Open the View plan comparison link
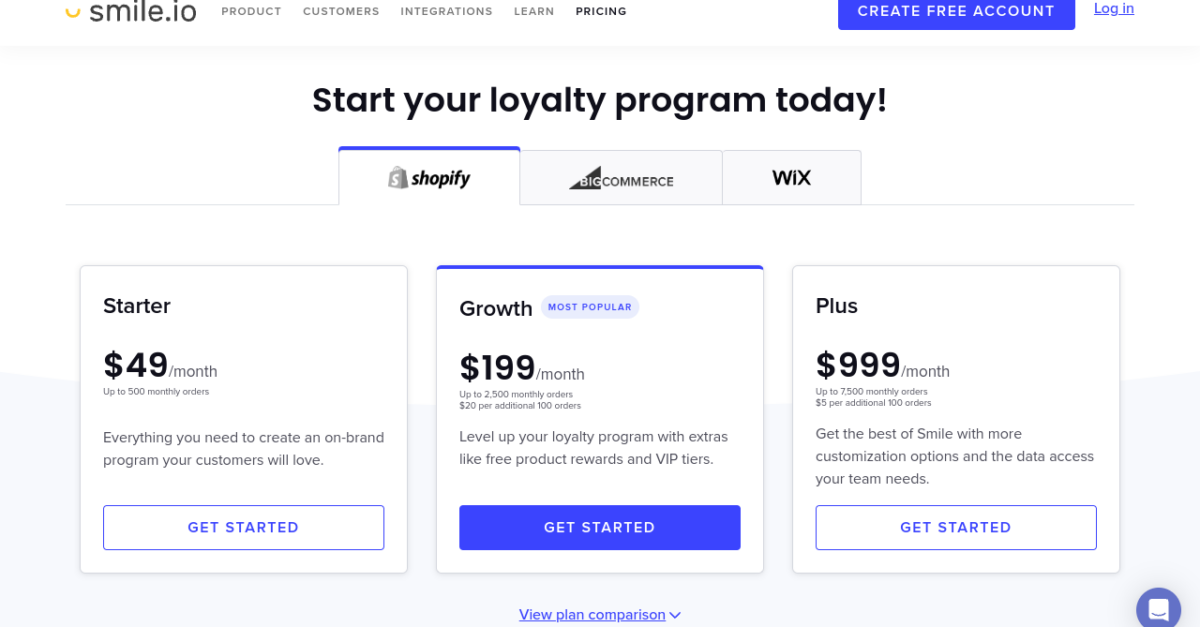The image size is (1200, 627). pos(592,614)
